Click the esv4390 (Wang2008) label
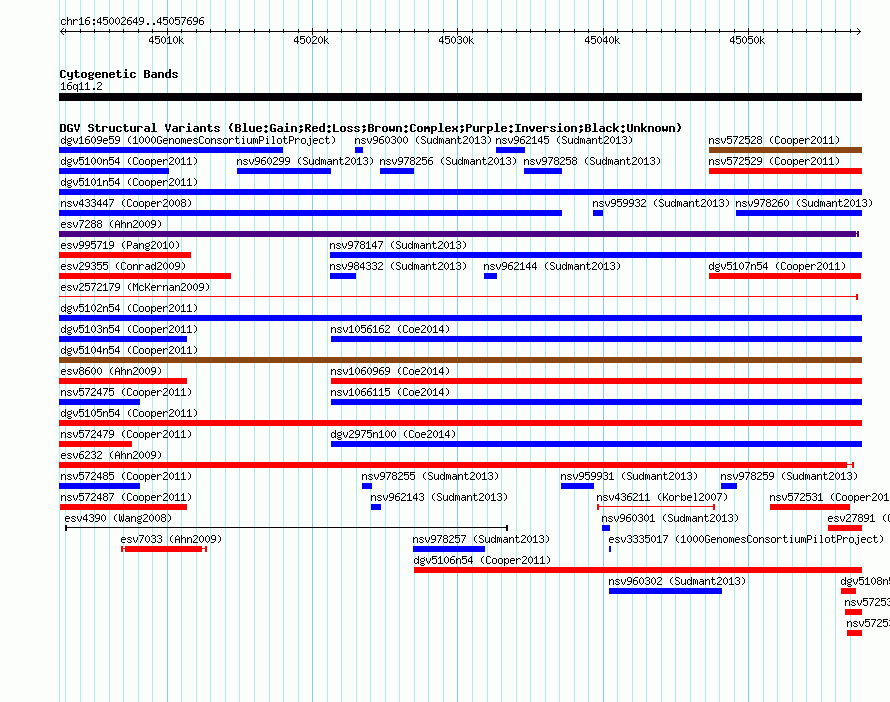 [x=118, y=518]
